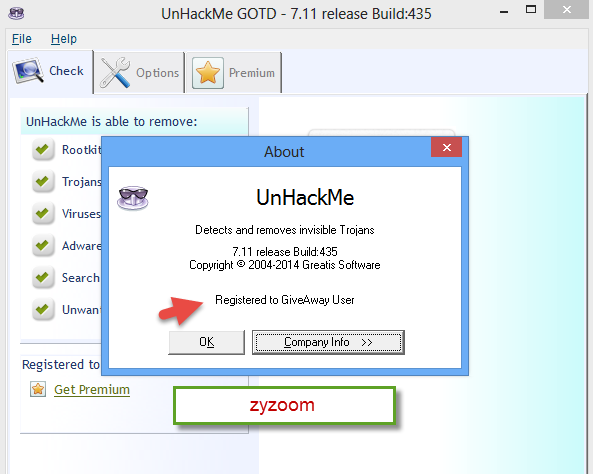Click the gold star Premium icon

pyautogui.click(x=208, y=73)
